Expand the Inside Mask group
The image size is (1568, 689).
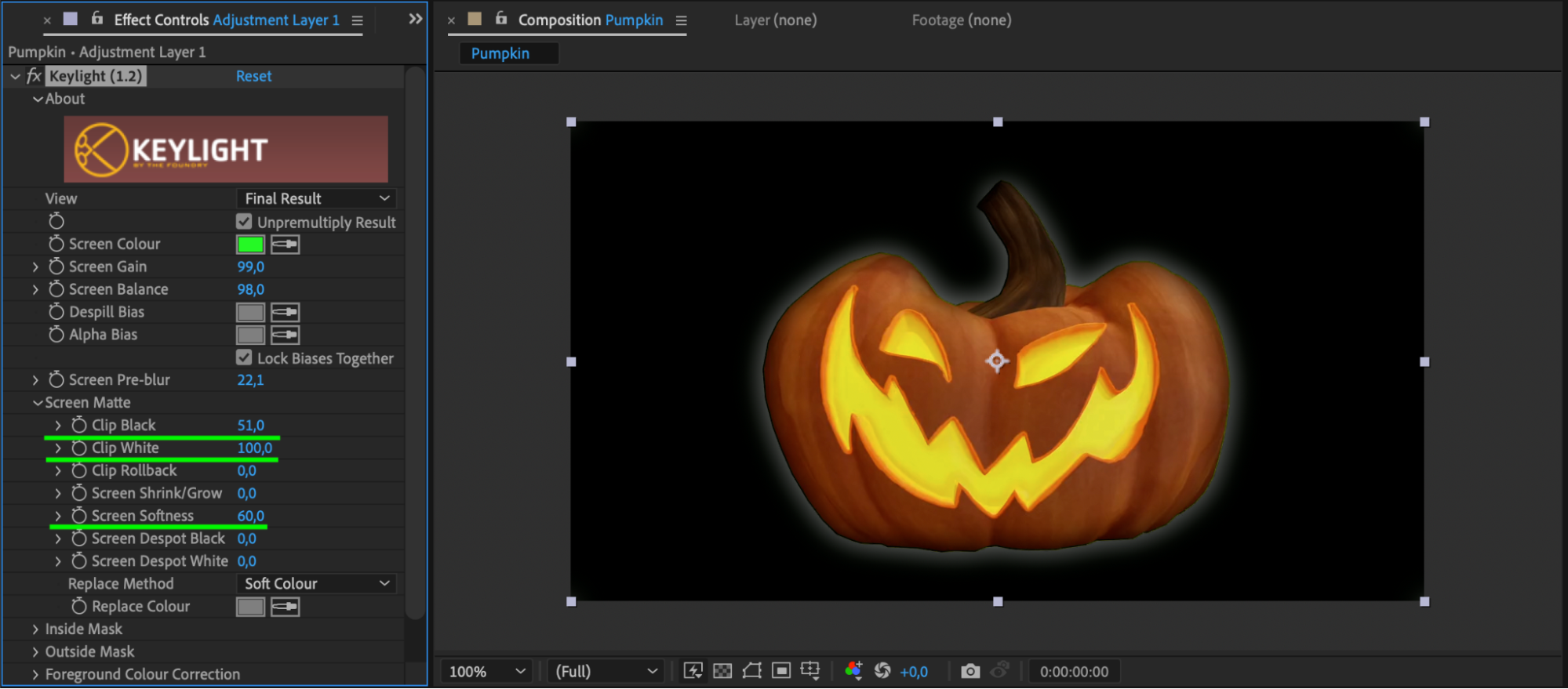pyautogui.click(x=35, y=629)
